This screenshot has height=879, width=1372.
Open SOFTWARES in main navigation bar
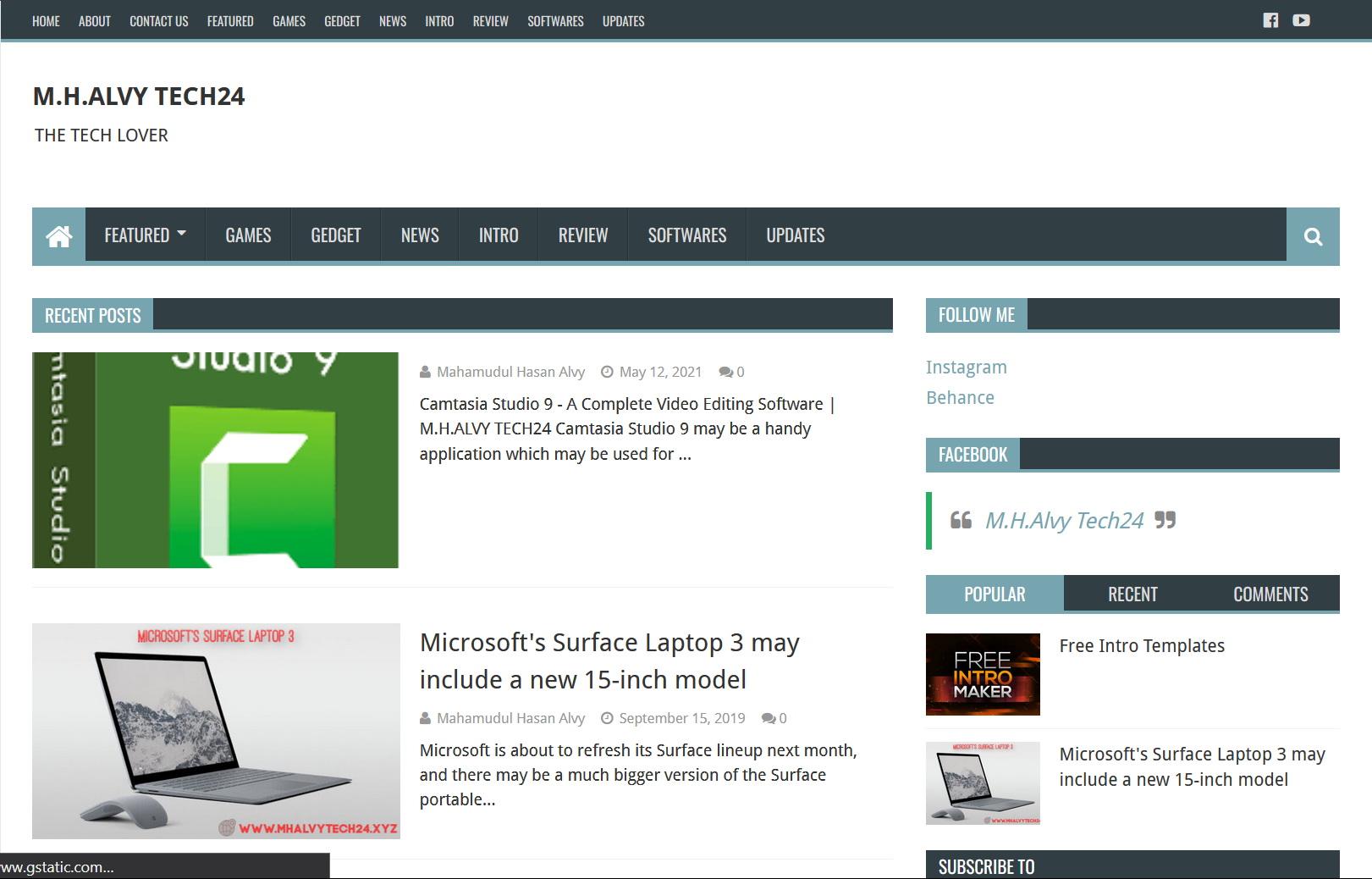(687, 235)
